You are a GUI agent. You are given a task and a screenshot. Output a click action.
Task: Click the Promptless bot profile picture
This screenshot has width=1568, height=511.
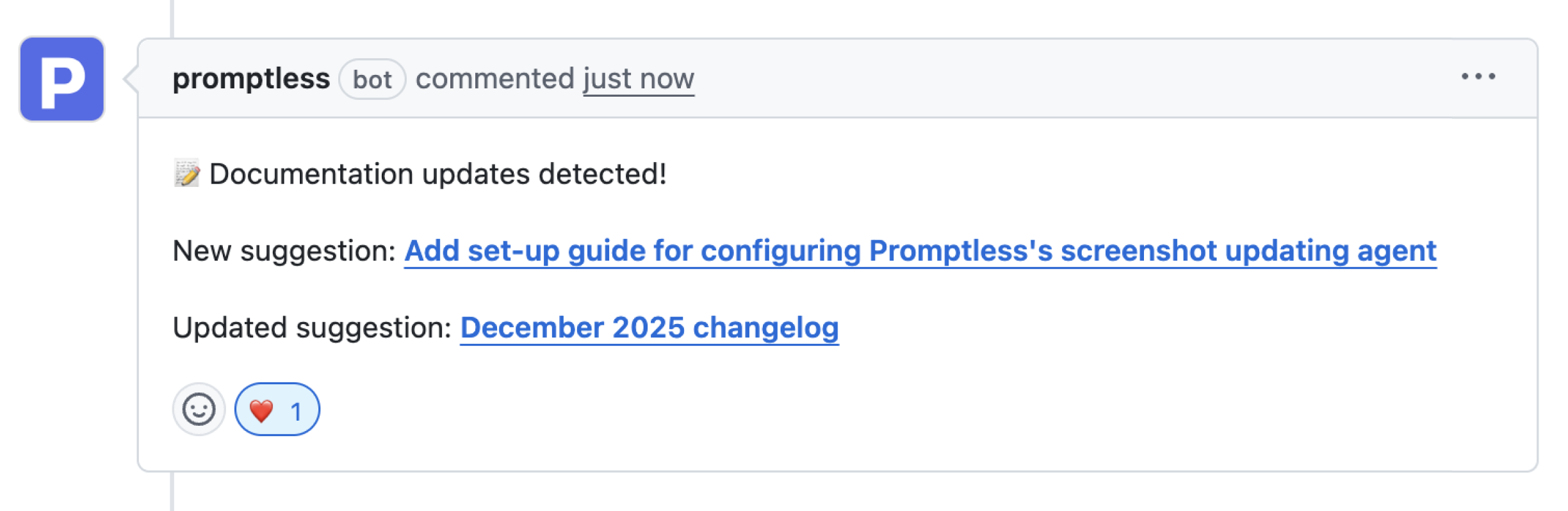(x=62, y=78)
